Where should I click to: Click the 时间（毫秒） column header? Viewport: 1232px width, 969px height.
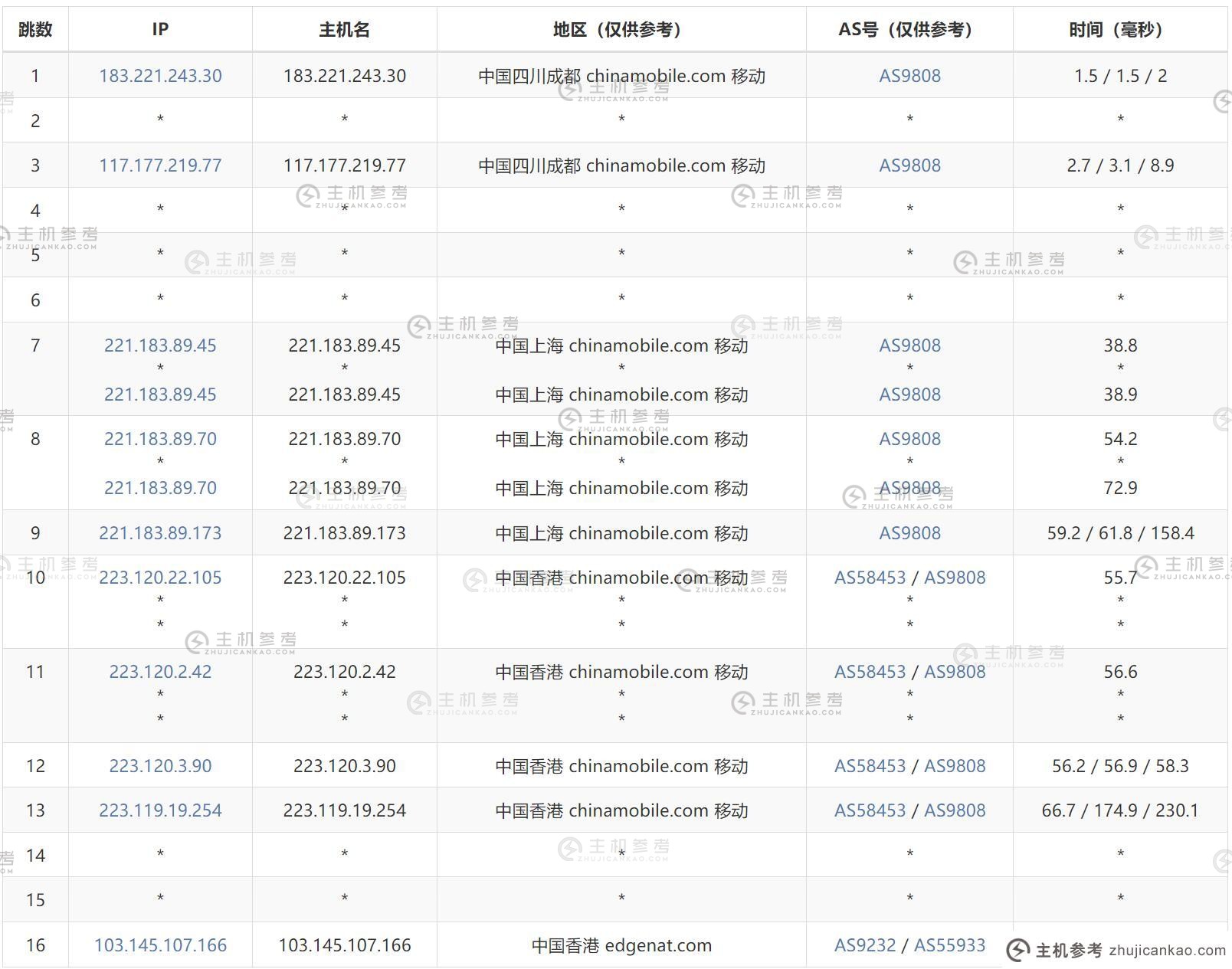(x=1120, y=29)
